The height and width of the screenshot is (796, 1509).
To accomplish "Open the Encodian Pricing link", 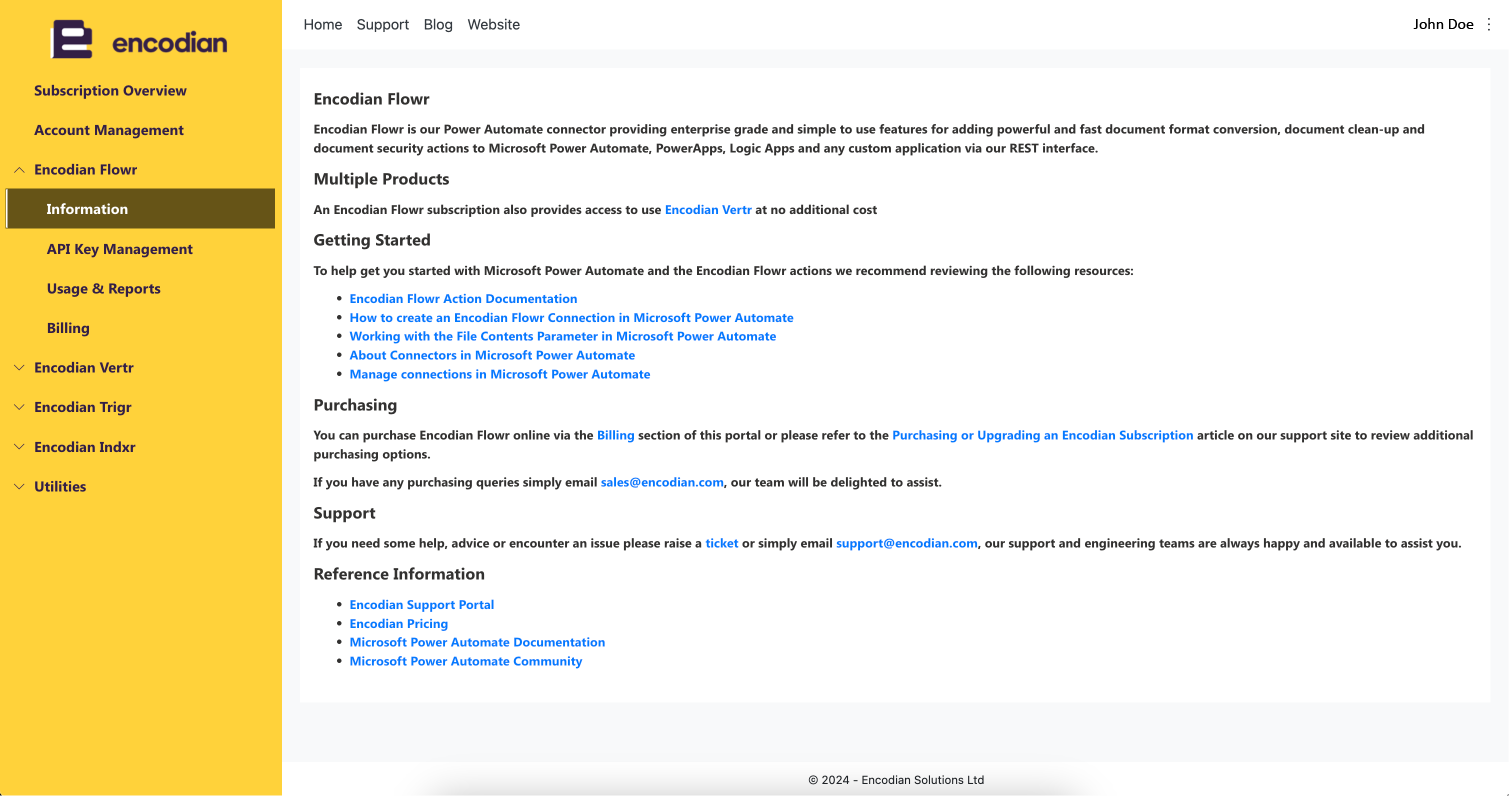I will point(398,624).
